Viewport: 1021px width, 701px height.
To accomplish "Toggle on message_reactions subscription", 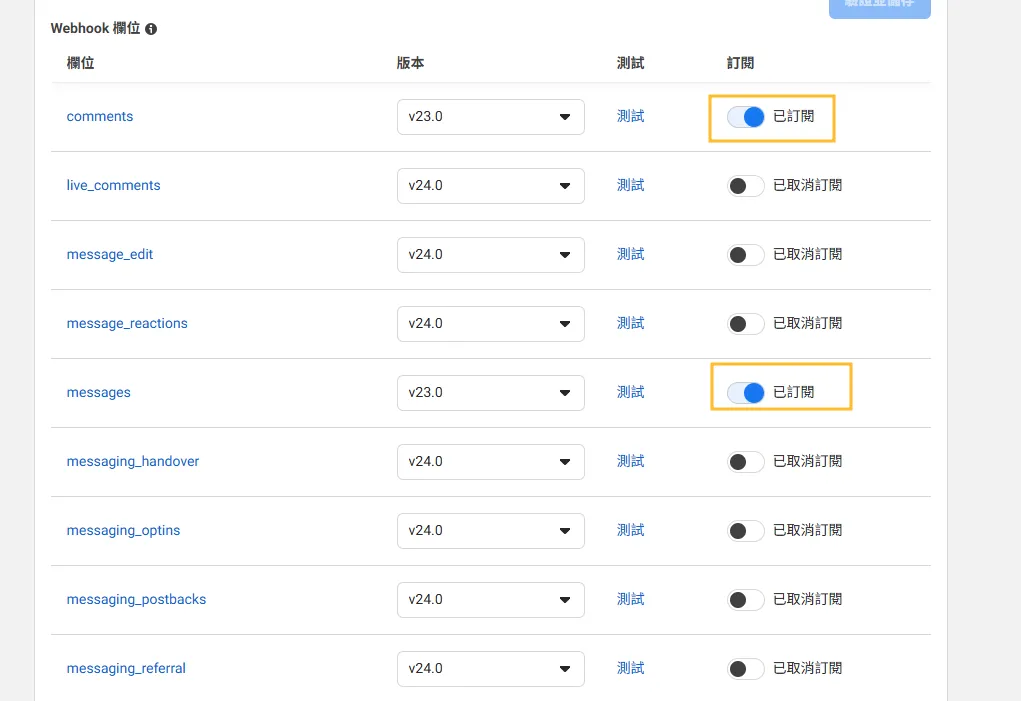I will (x=746, y=324).
